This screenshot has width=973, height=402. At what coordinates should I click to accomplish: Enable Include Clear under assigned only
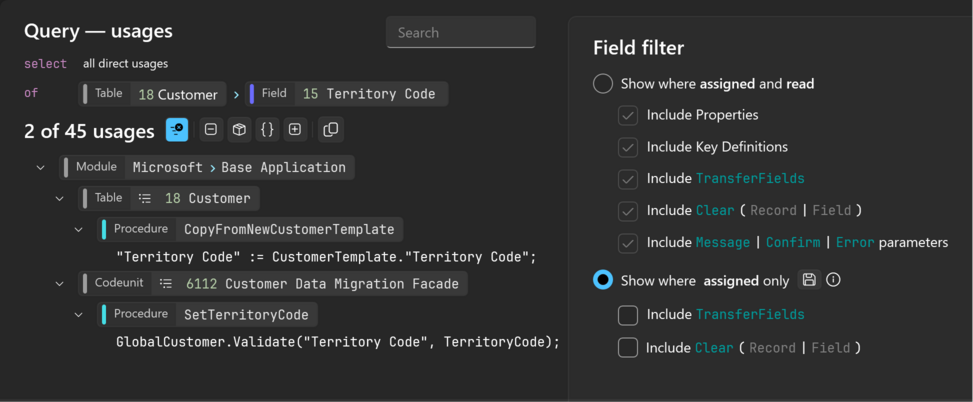628,347
